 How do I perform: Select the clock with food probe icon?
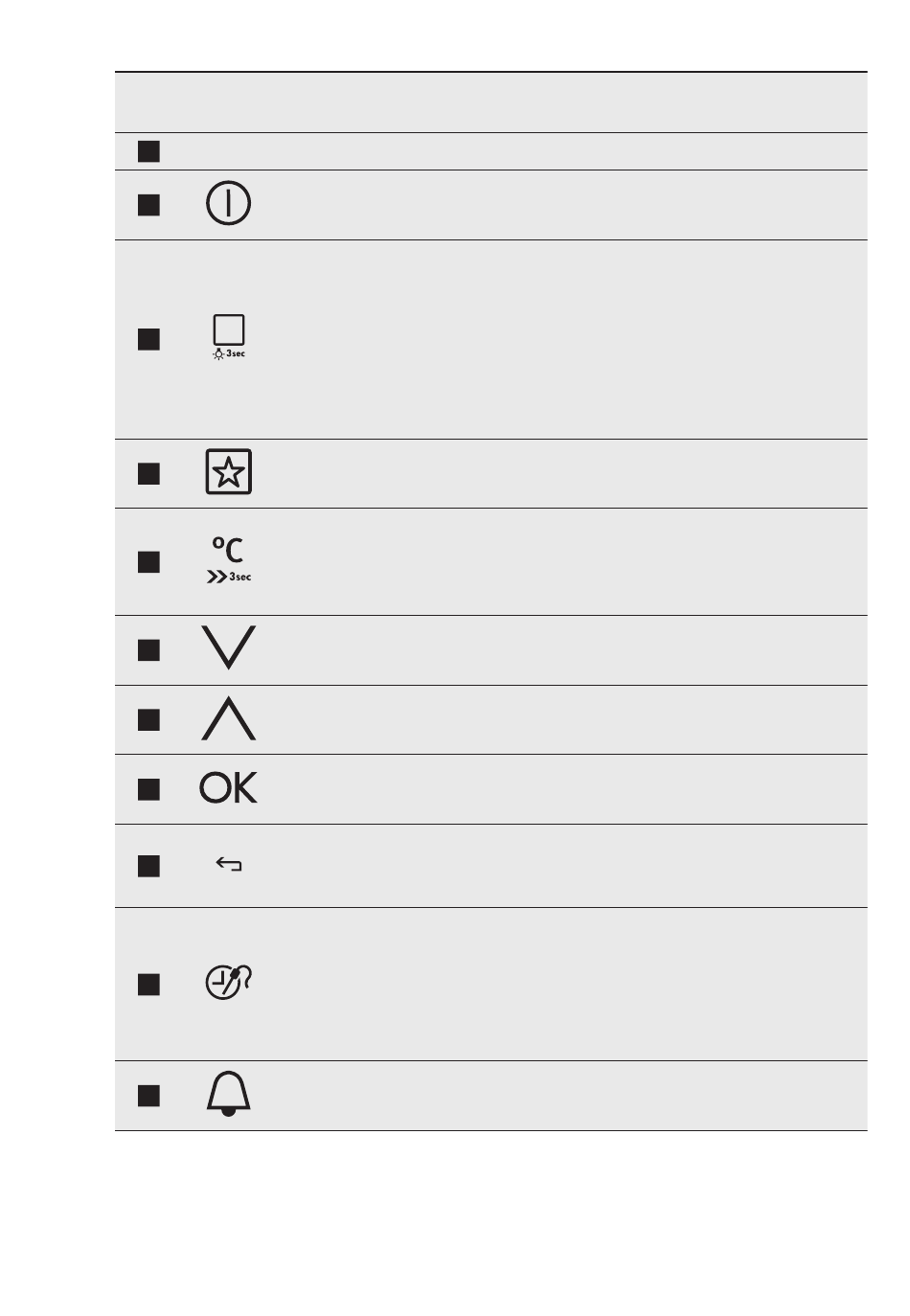pyautogui.click(x=229, y=983)
